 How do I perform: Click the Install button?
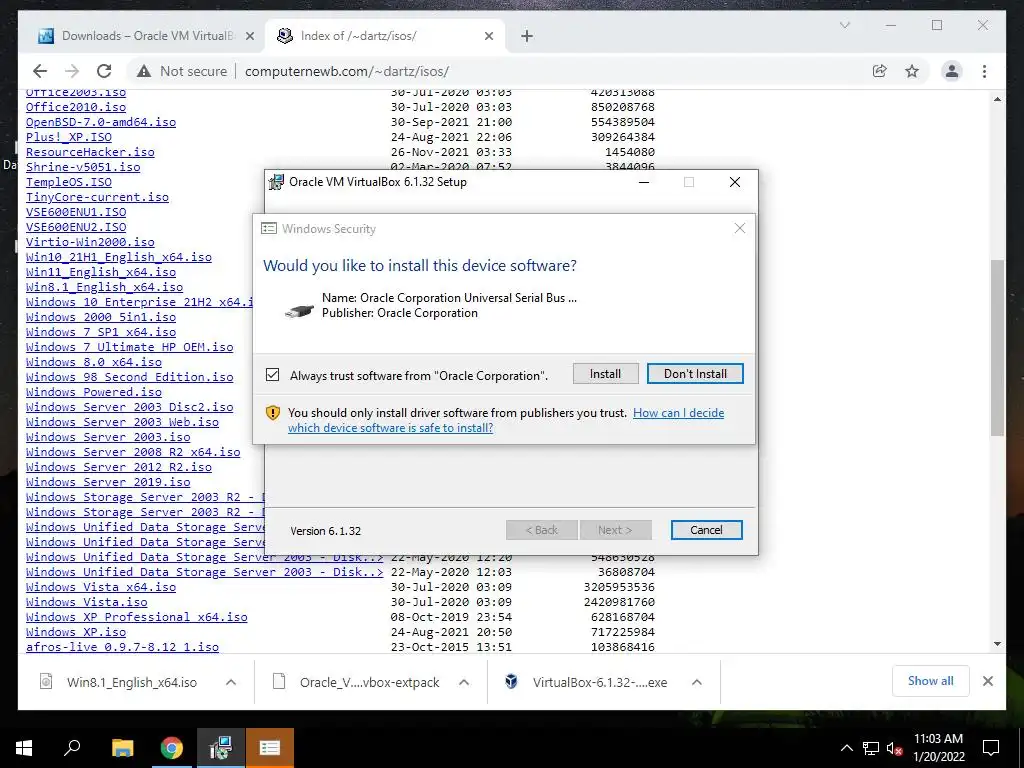pos(605,374)
